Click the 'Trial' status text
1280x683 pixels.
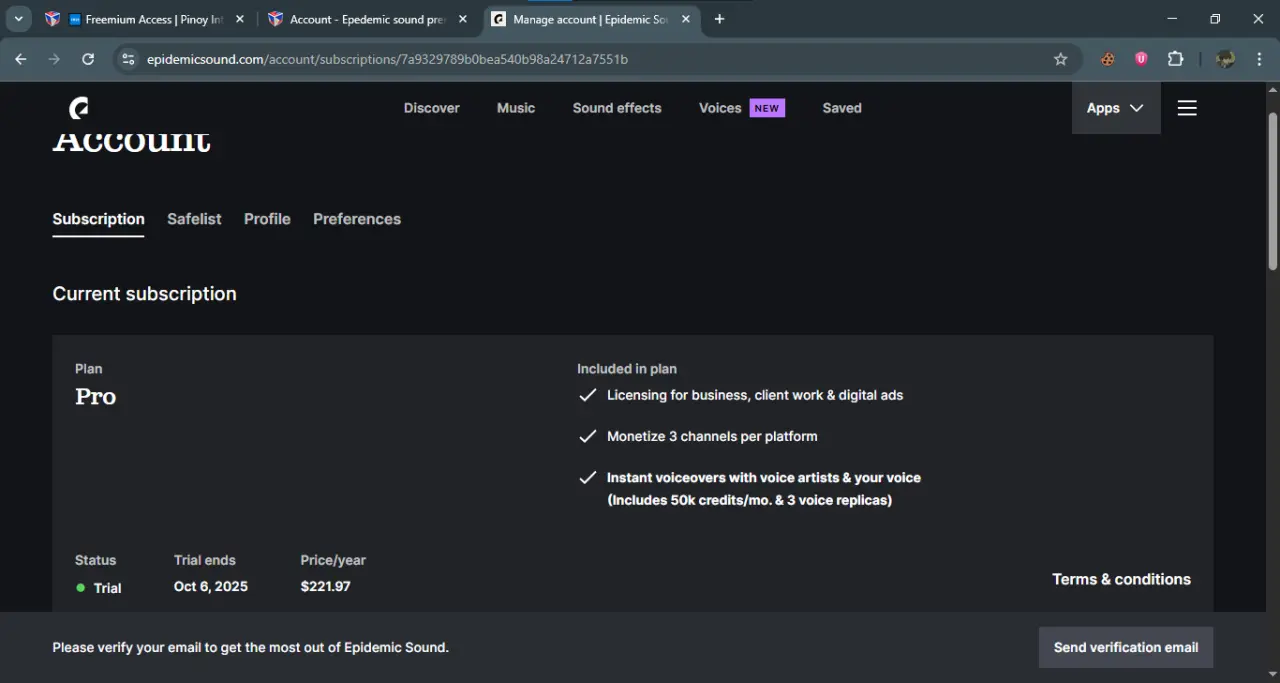[x=107, y=588]
